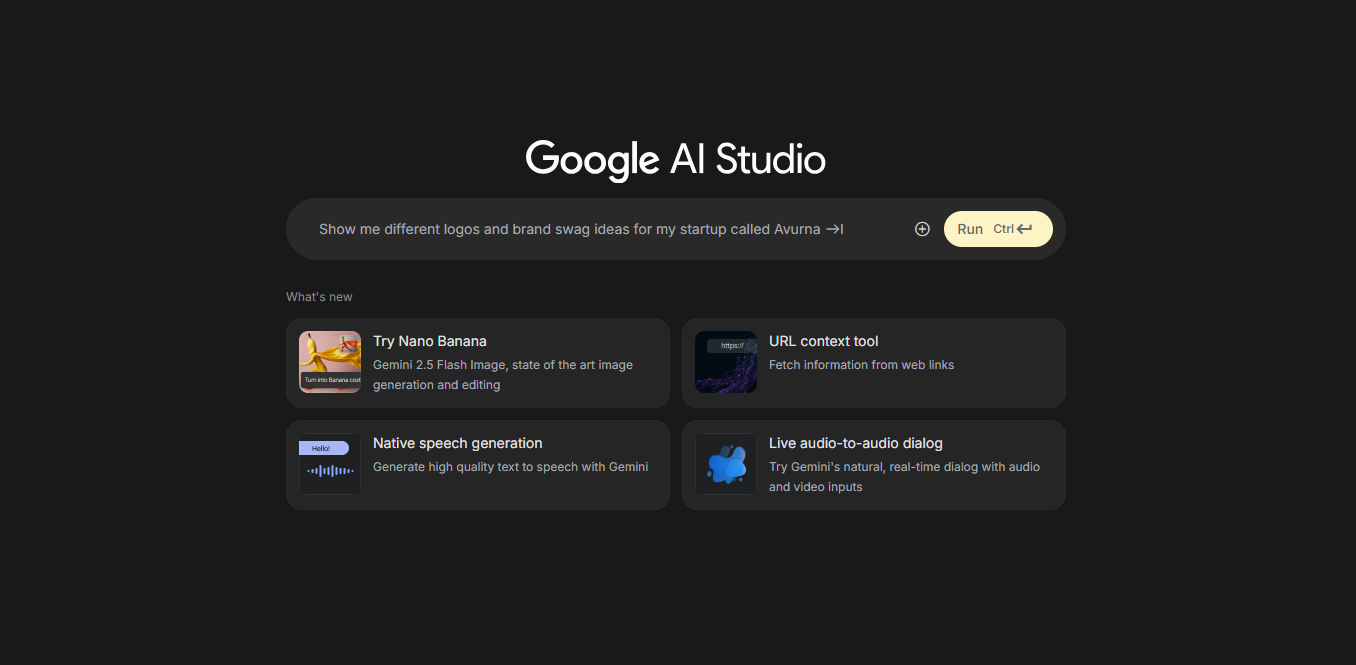Click the Enter key icon on the Run button
This screenshot has width=1356, height=665.
click(x=1025, y=229)
